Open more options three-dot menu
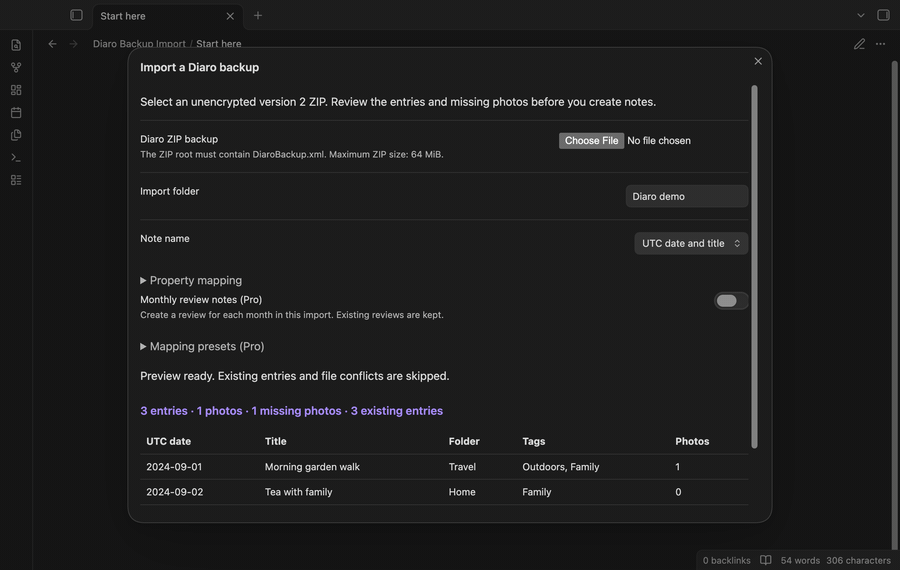 880,44
